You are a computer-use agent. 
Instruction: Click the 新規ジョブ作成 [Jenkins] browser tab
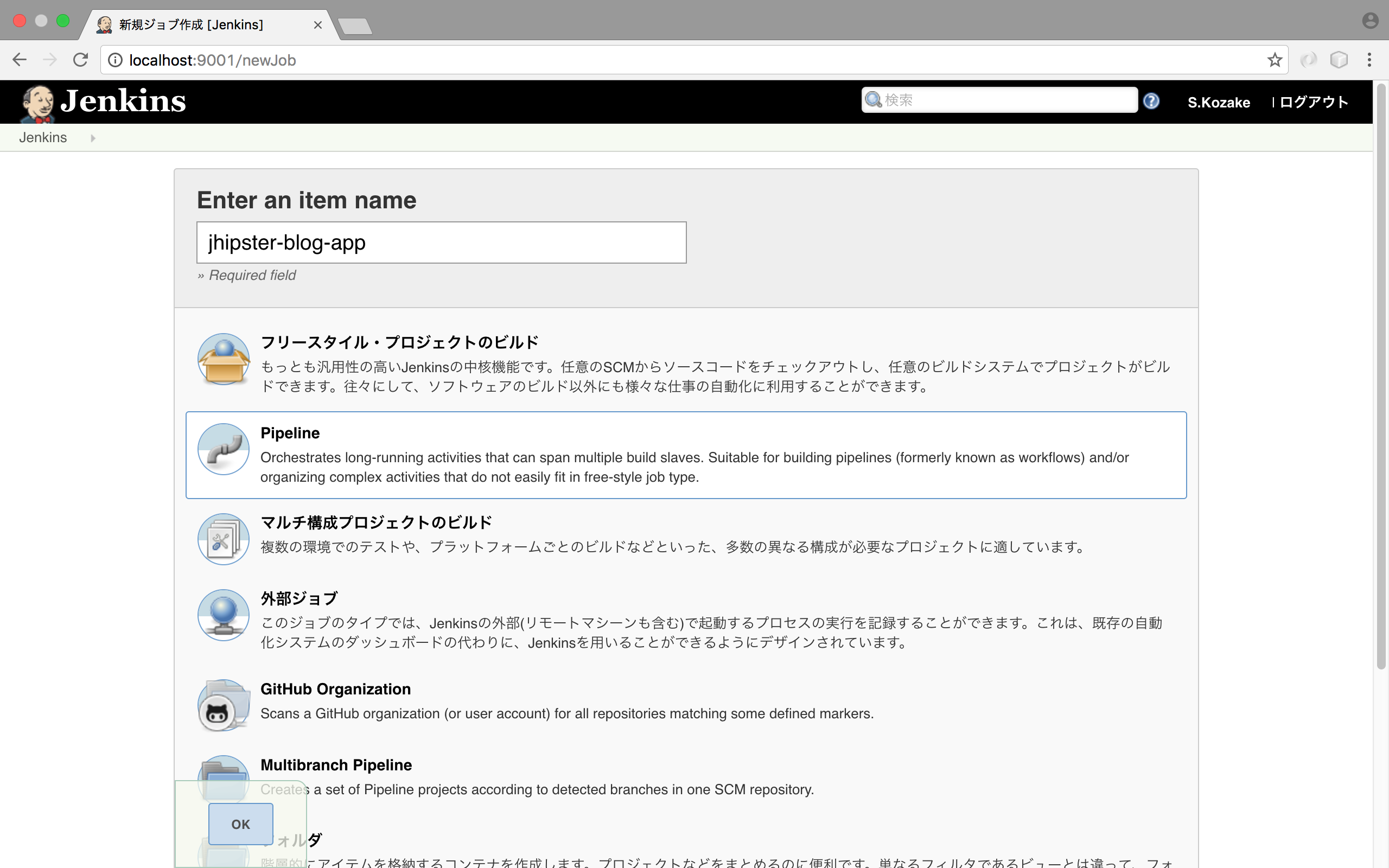pyautogui.click(x=209, y=25)
